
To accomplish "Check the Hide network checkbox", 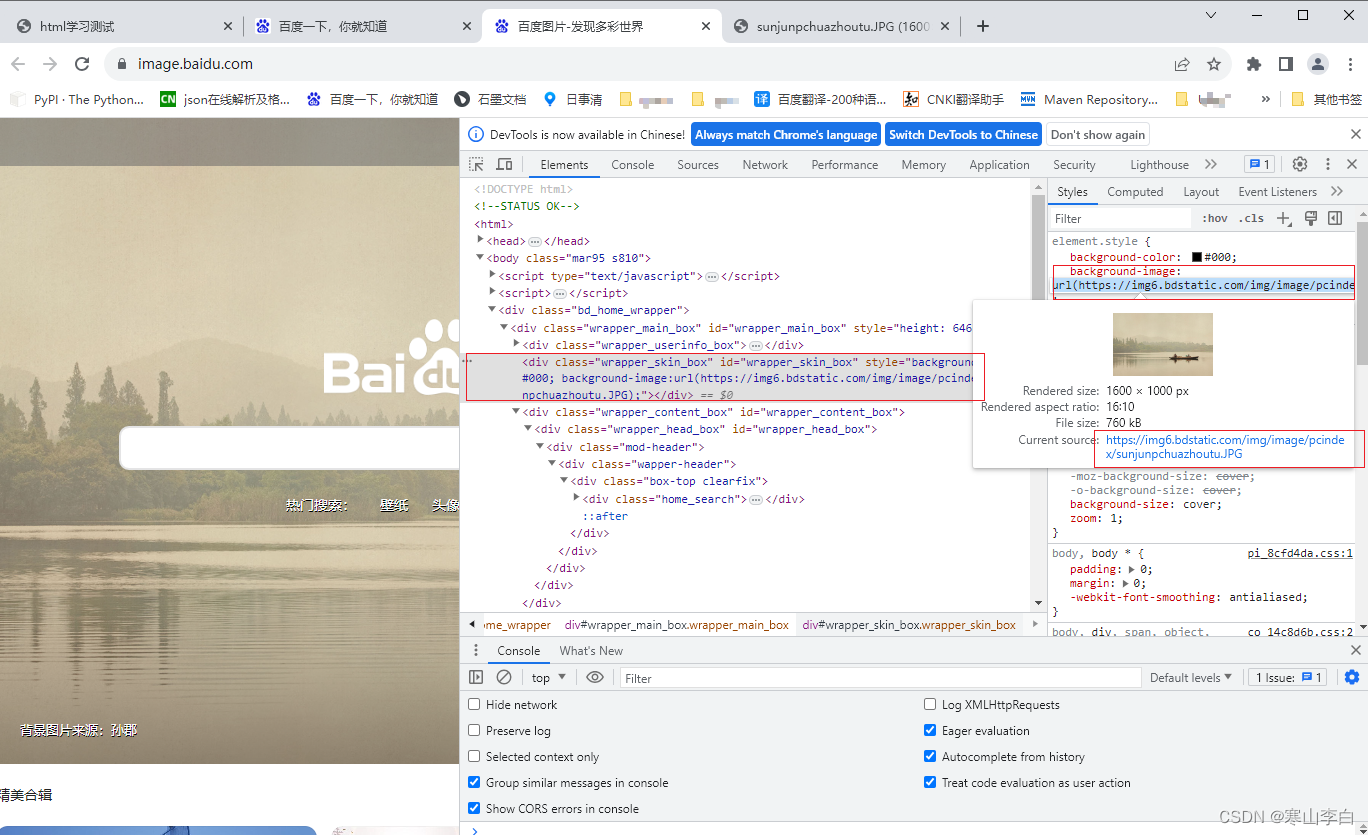I will point(475,704).
